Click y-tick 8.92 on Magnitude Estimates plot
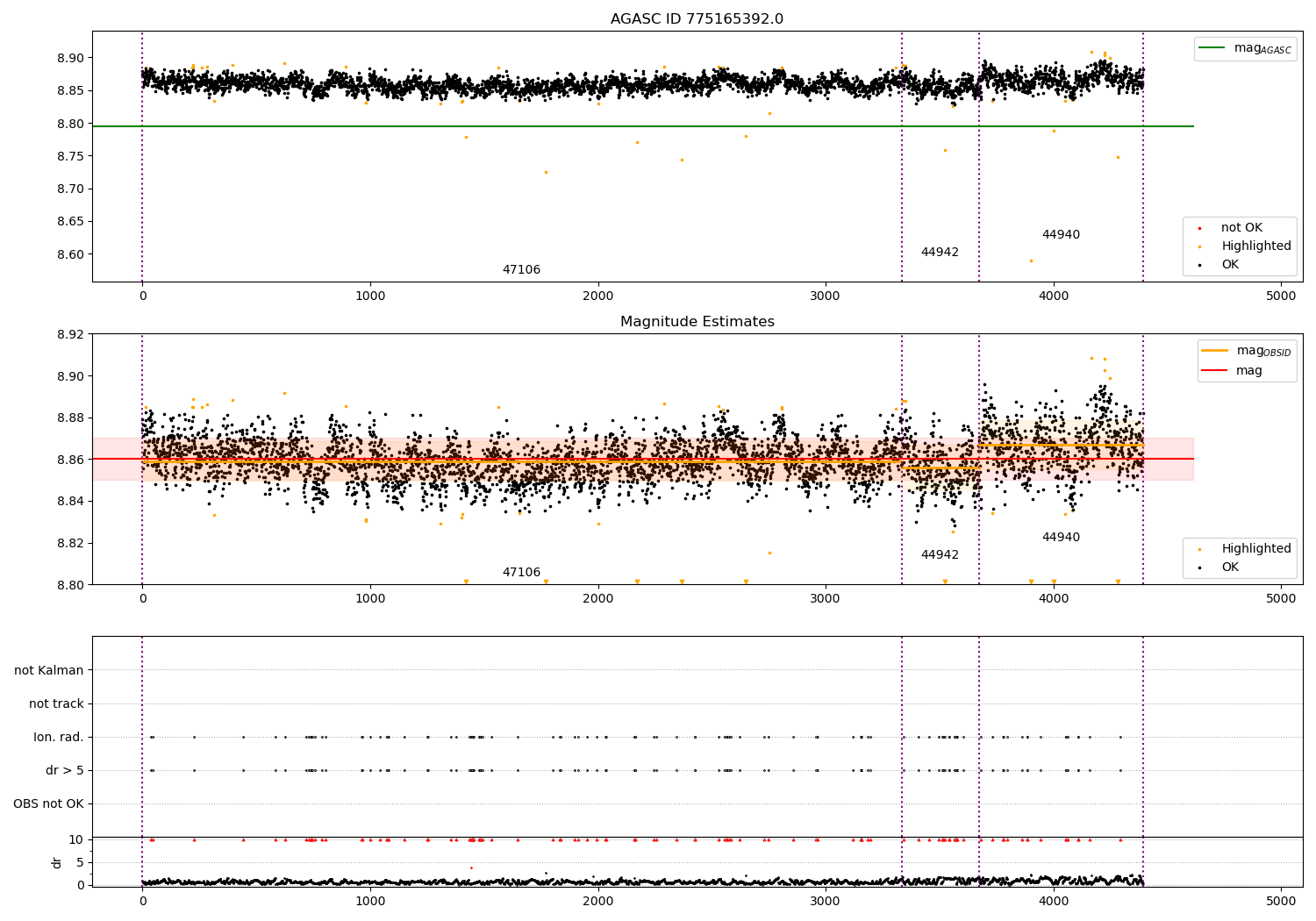 point(71,334)
